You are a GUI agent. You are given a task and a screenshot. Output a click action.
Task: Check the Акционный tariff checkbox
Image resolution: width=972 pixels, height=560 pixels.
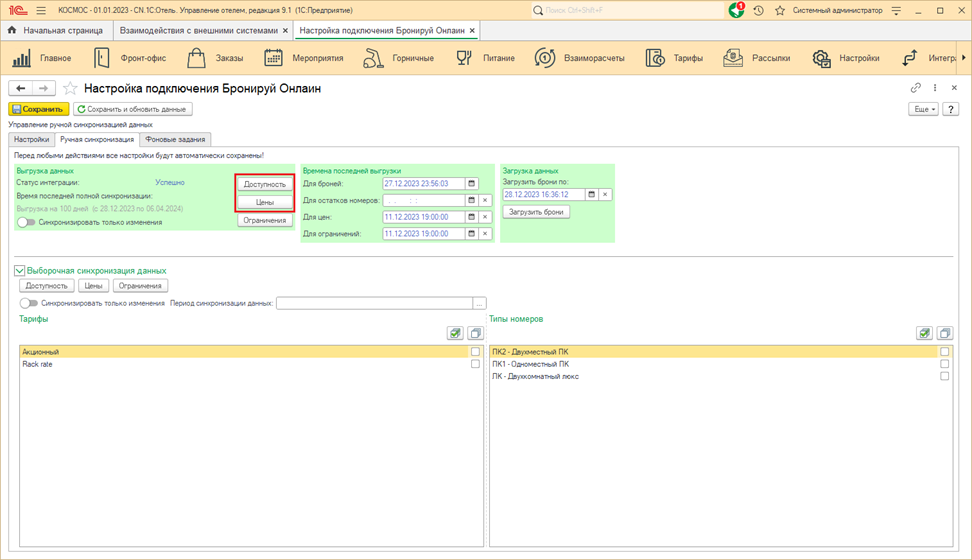[475, 352]
